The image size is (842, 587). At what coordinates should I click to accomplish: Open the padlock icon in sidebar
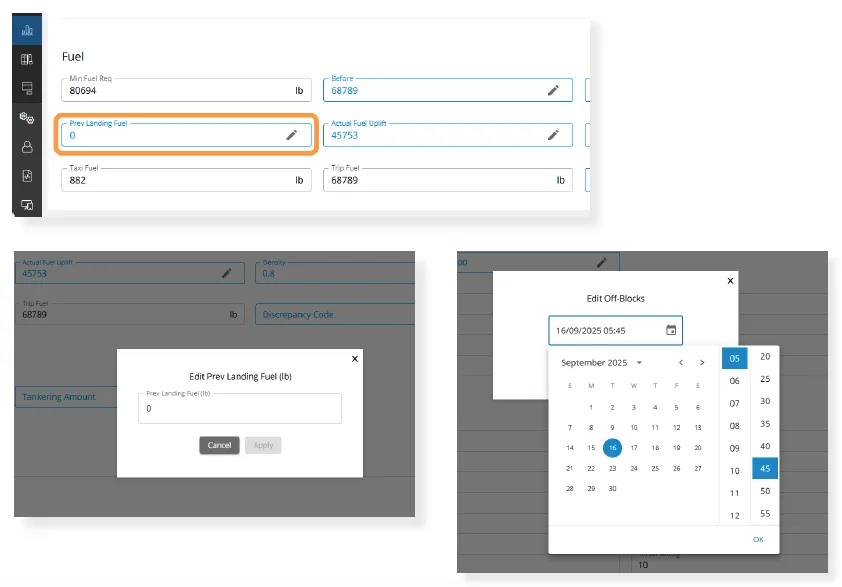click(27, 146)
